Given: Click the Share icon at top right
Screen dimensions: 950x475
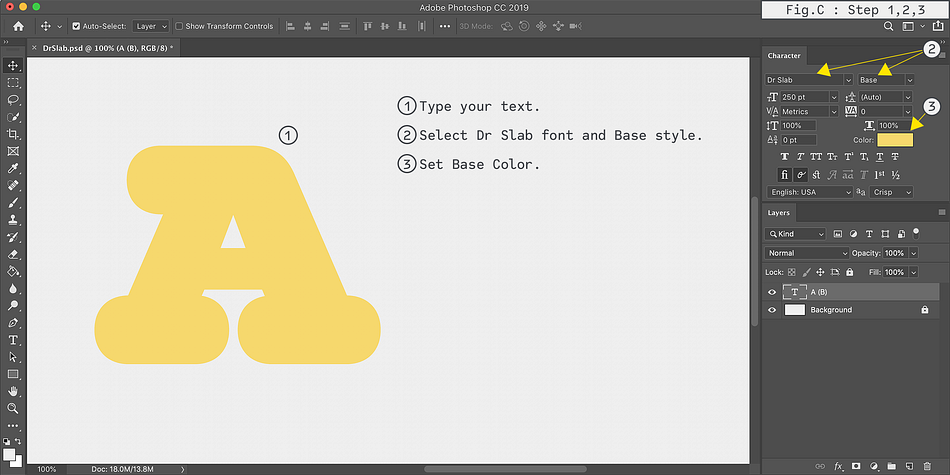Looking at the screenshot, I should (938, 26).
